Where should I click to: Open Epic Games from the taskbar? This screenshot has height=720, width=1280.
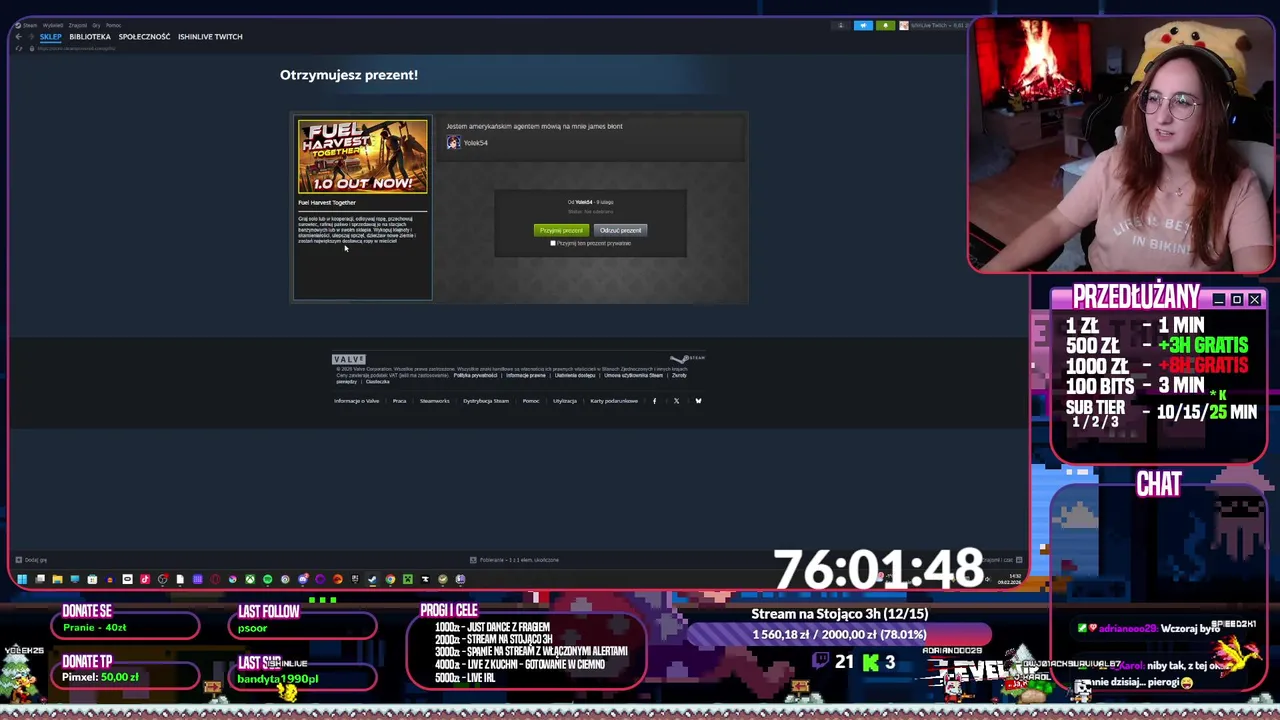pos(355,579)
